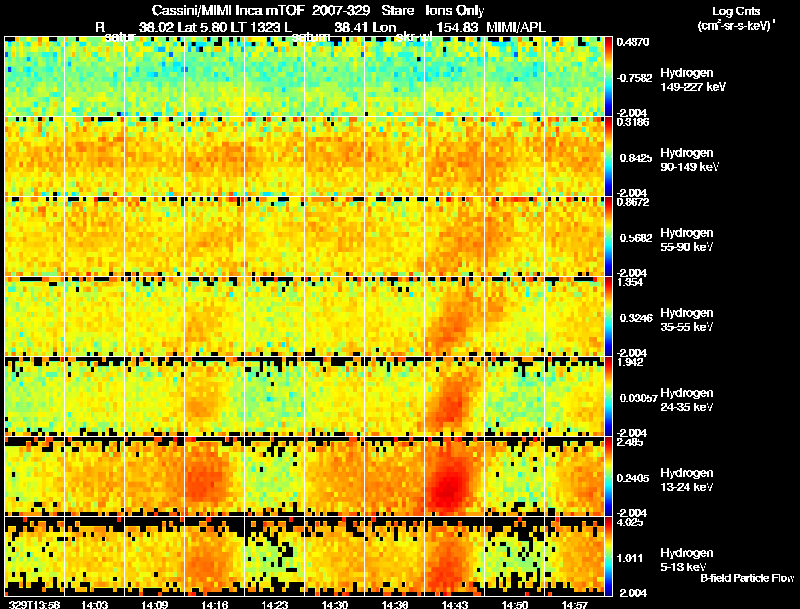Screen dimensions: 800x609
Task: Click the 0.4870 scale maximum value
Action: 633,42
